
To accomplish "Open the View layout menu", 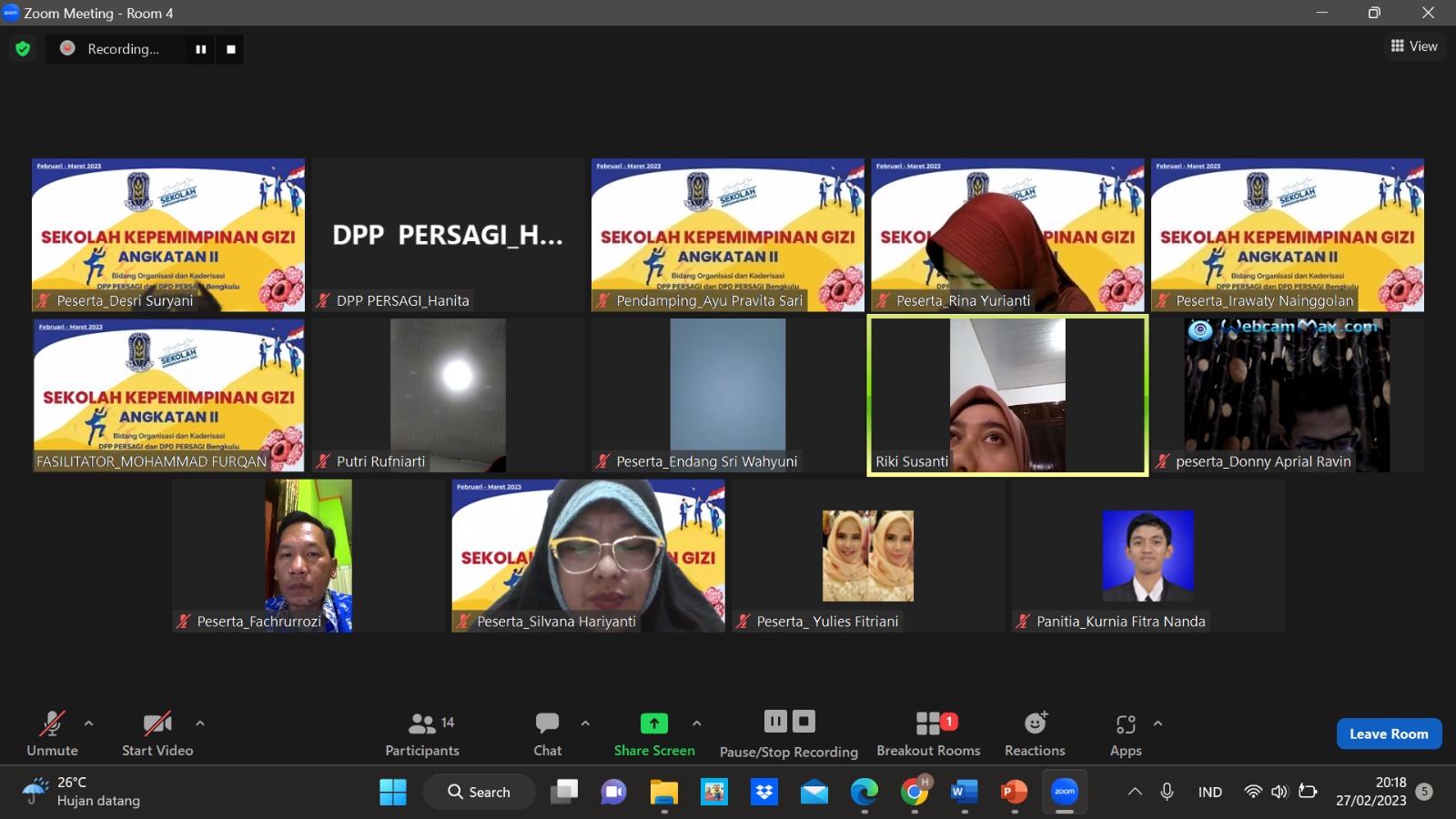I will pos(1414,46).
